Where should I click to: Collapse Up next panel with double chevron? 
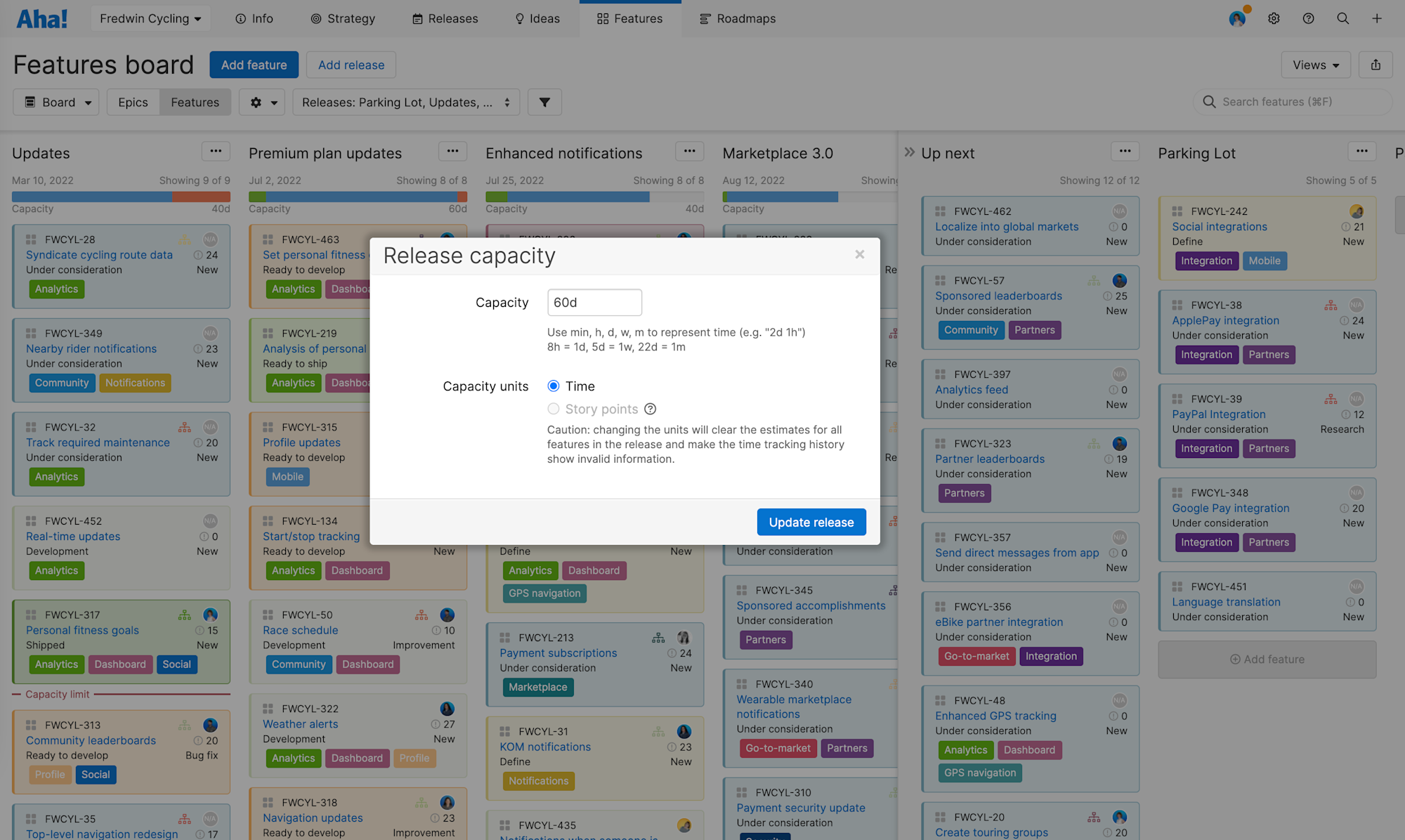(910, 152)
